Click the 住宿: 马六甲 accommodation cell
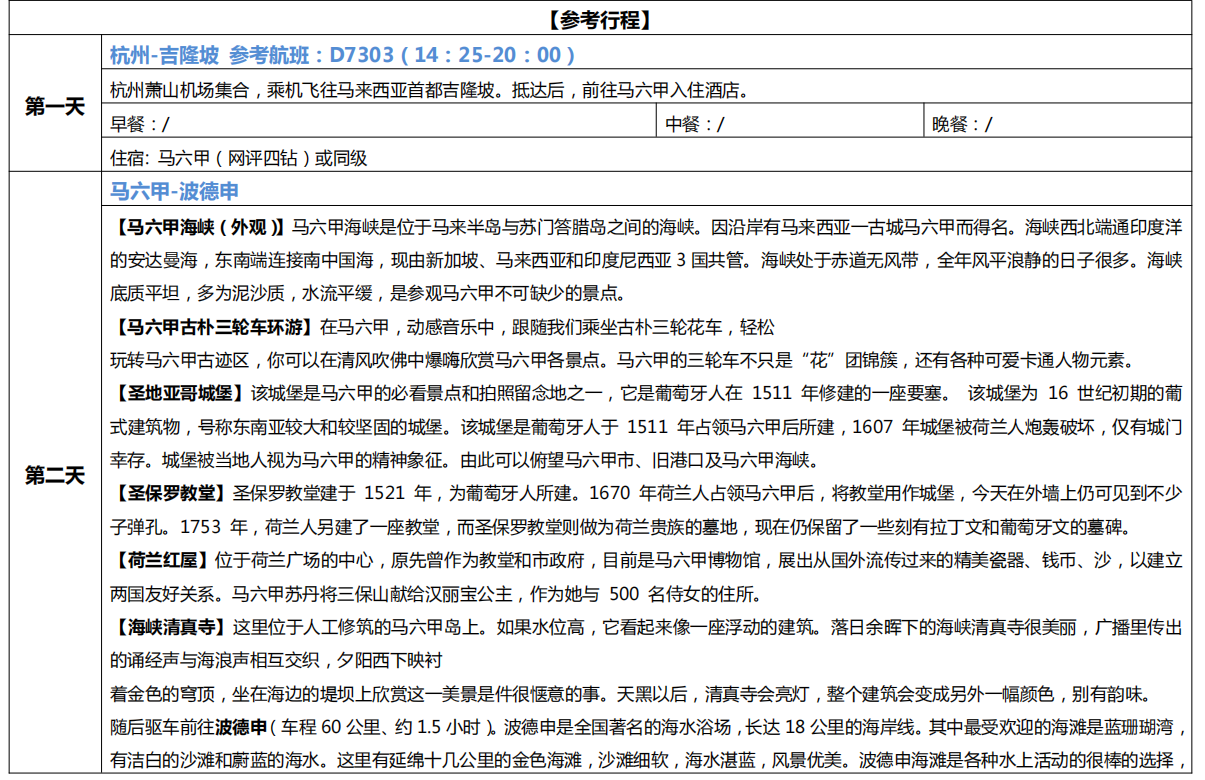The width and height of the screenshot is (1205, 780). (240, 157)
